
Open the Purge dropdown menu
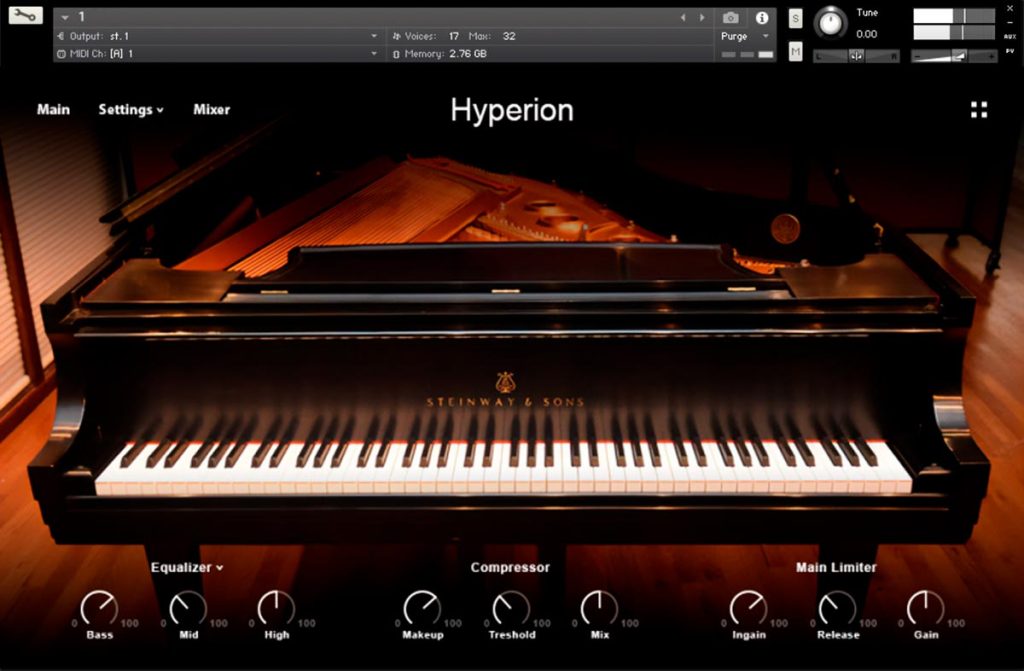[746, 37]
